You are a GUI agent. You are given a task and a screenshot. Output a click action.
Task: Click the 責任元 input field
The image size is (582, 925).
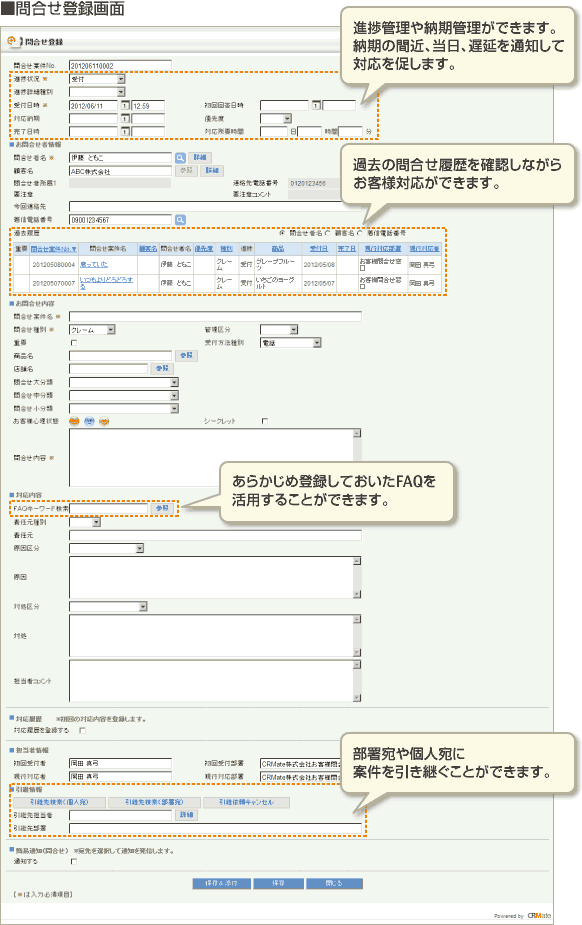[215, 535]
